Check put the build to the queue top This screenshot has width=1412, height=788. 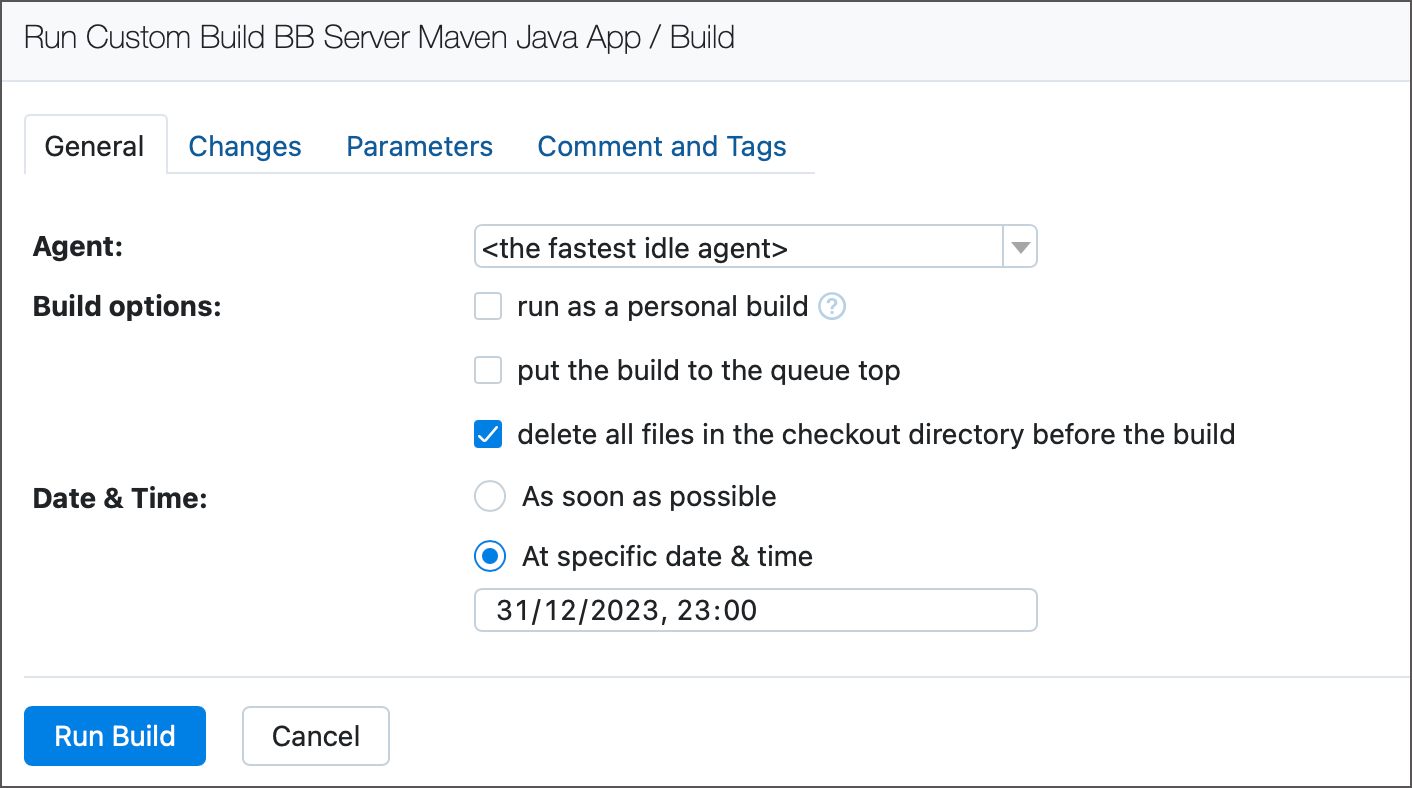pyautogui.click(x=487, y=370)
